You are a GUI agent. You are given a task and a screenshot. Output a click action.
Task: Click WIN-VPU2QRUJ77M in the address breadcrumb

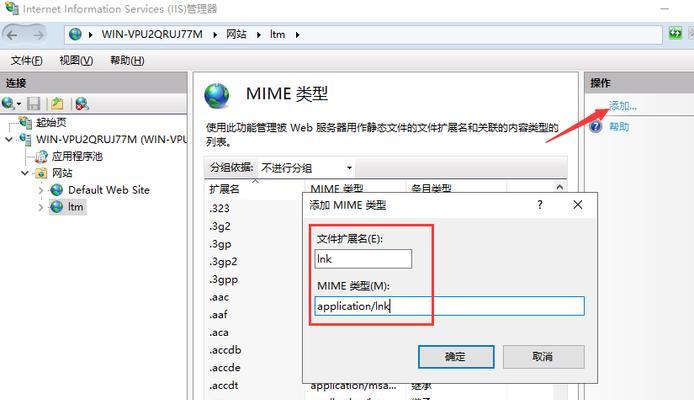(152, 35)
